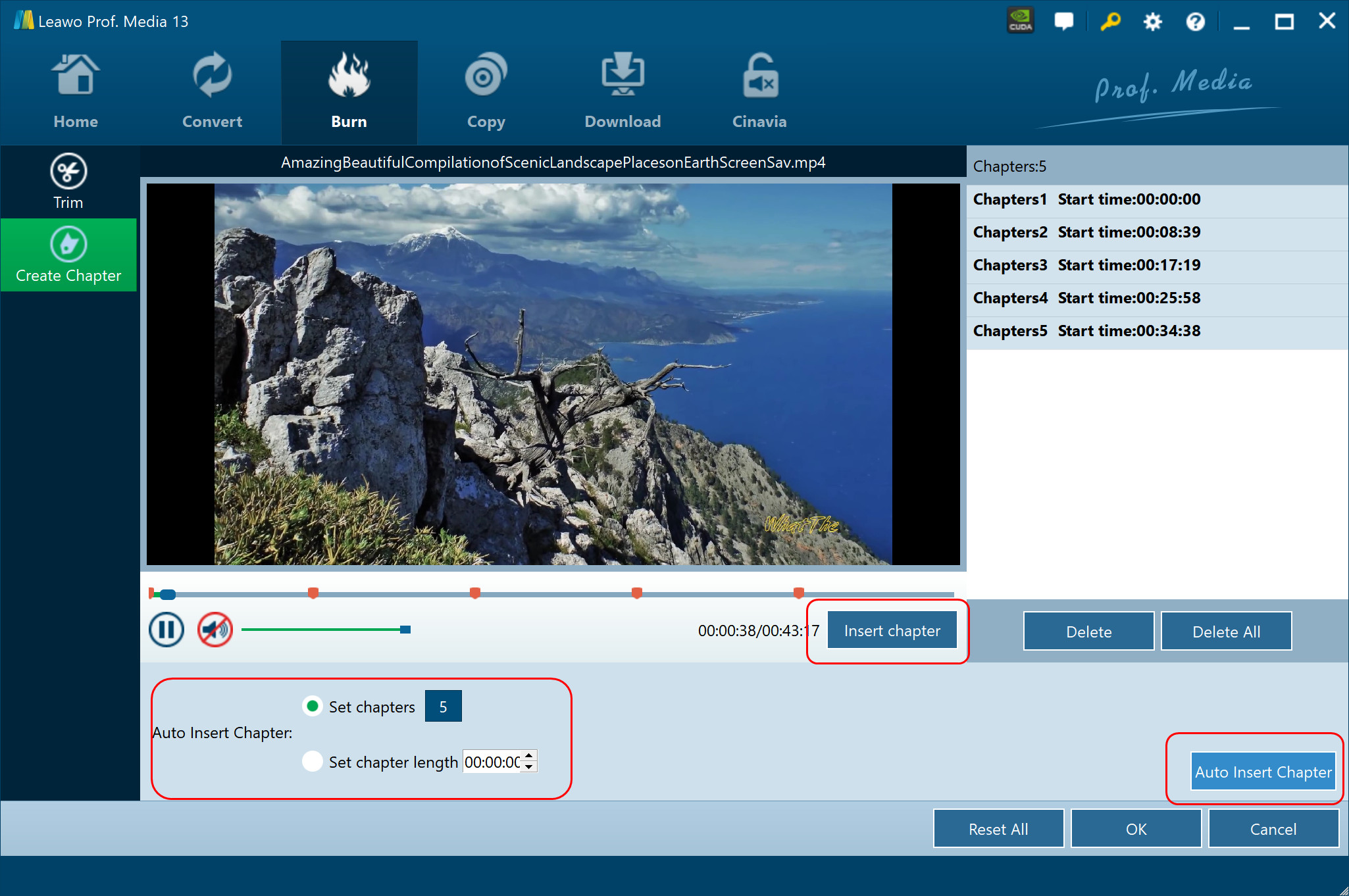Open the Trim tool
Viewport: 1349px width, 896px height.
68,182
